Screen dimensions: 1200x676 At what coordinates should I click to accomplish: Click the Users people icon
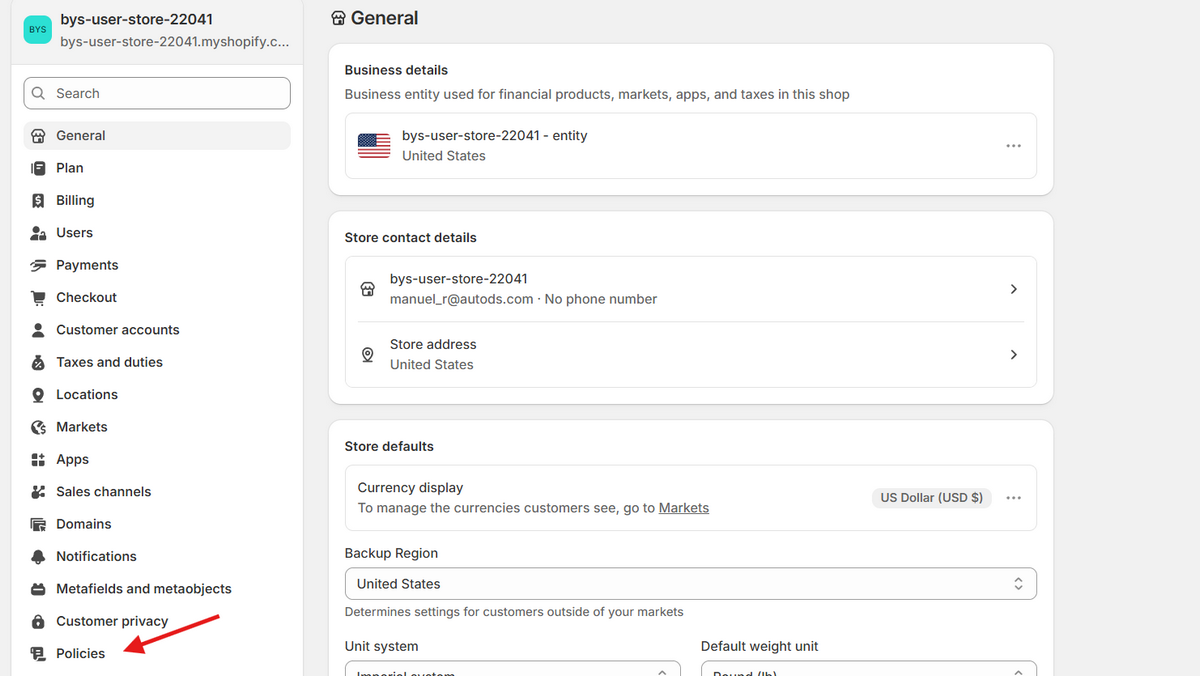(x=38, y=233)
